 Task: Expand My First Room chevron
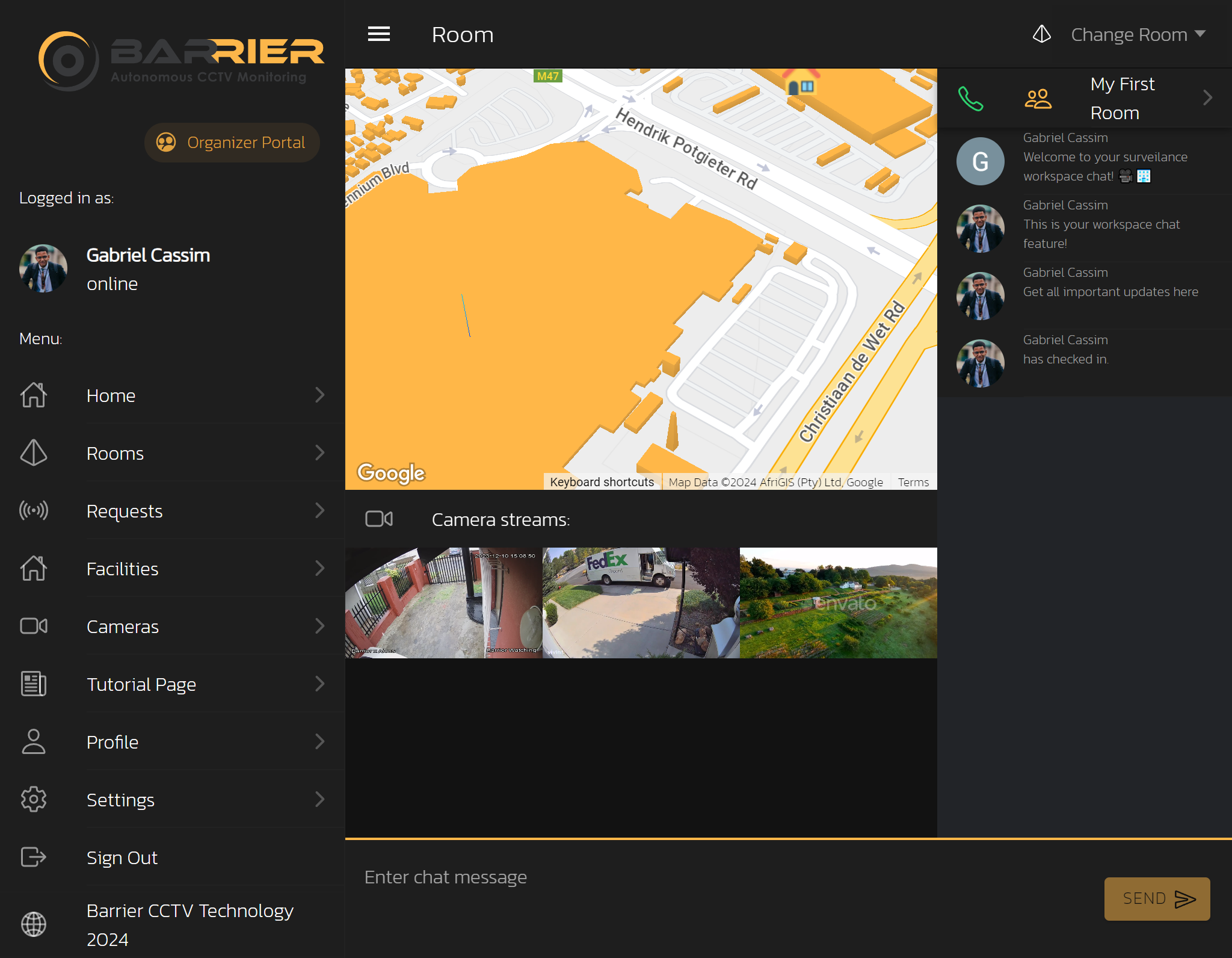coord(1207,98)
